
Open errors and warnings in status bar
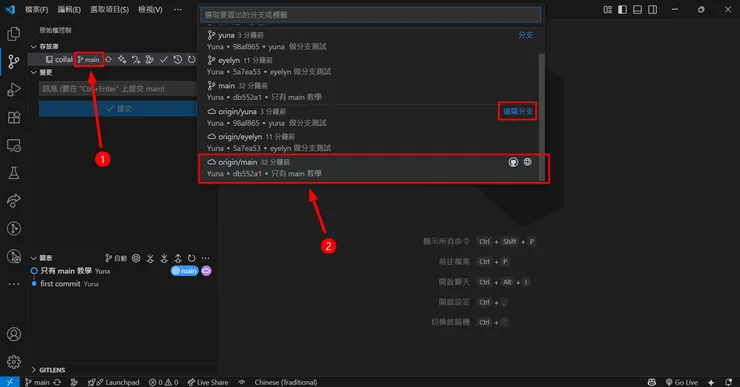tap(163, 382)
